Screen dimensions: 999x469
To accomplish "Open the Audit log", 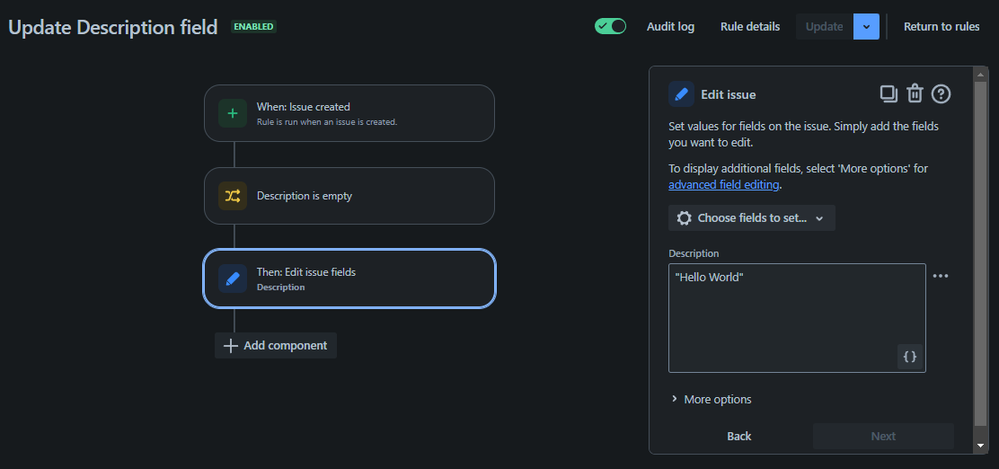I will [670, 27].
